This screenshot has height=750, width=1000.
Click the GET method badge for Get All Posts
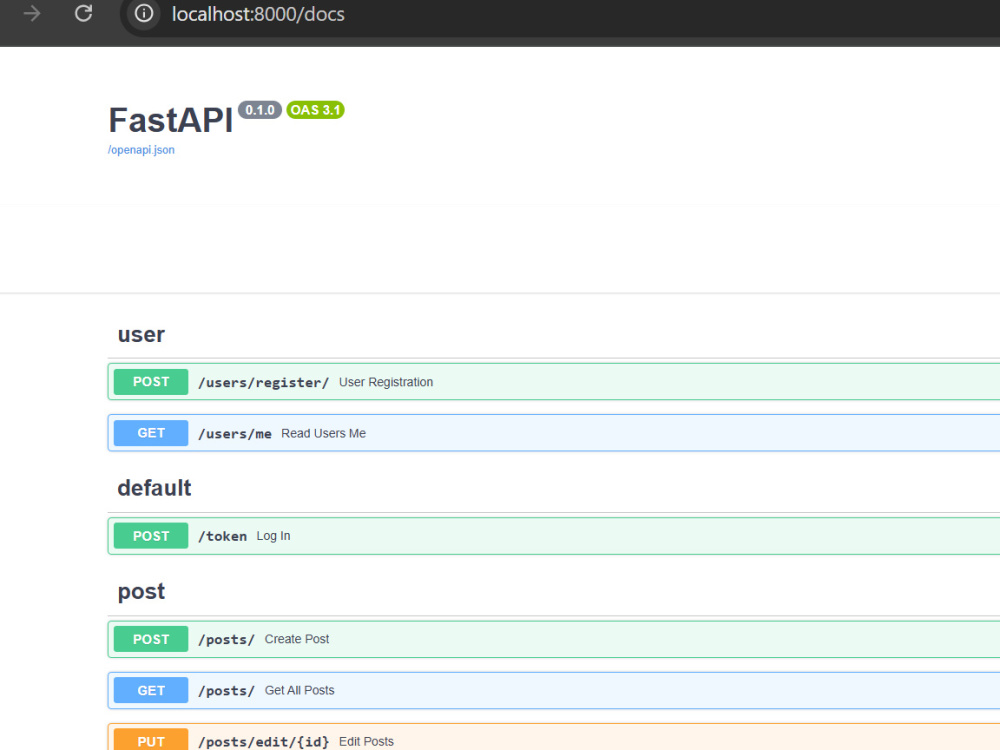pyautogui.click(x=151, y=690)
